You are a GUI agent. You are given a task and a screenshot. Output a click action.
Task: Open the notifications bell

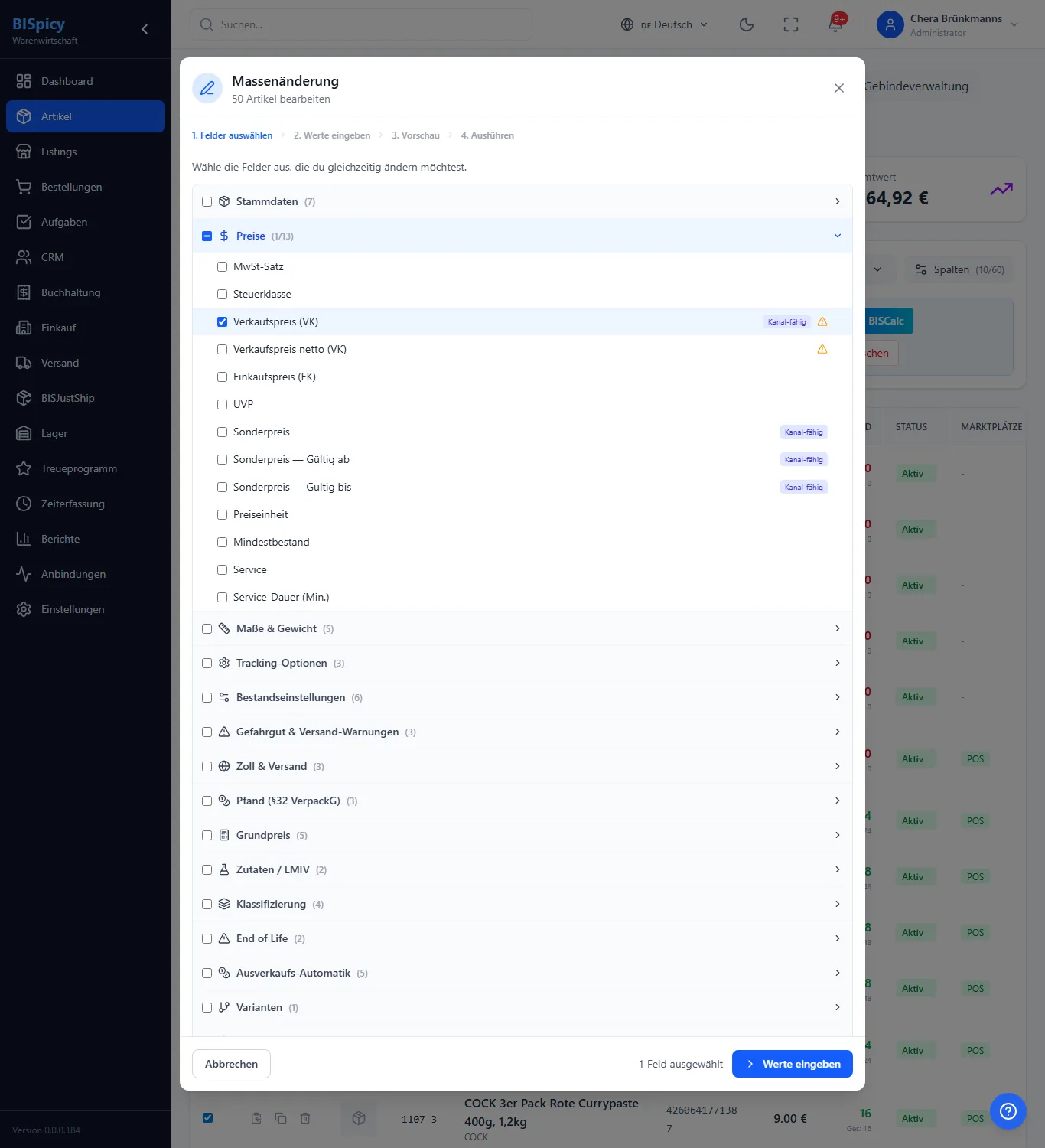pyautogui.click(x=835, y=24)
